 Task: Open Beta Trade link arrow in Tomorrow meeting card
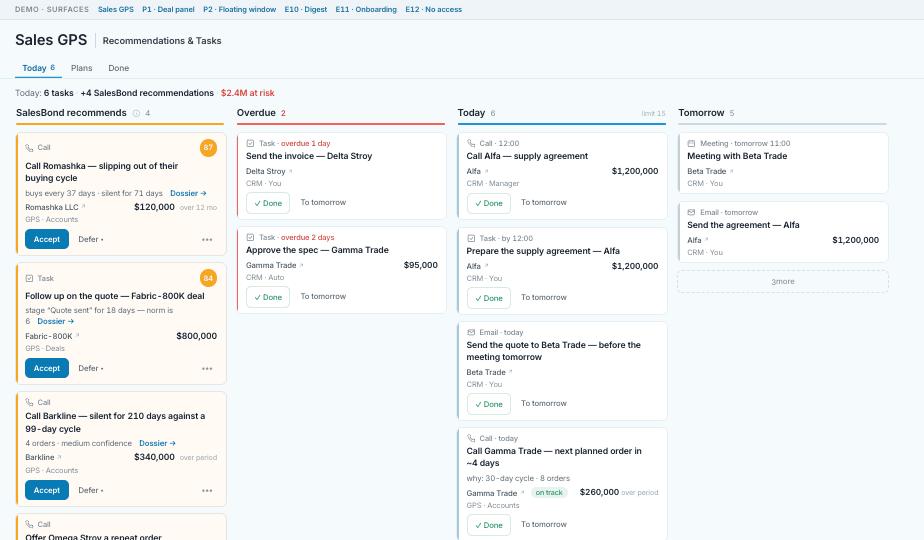pyautogui.click(x=732, y=171)
